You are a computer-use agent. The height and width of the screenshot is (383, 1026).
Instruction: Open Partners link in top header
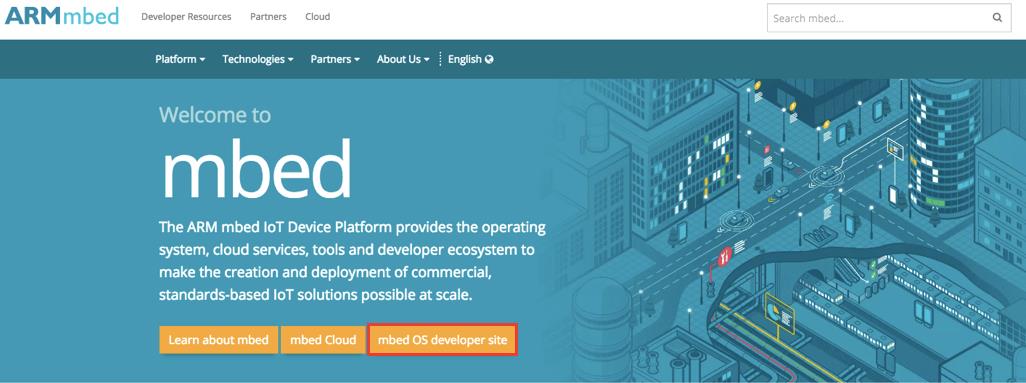(268, 16)
